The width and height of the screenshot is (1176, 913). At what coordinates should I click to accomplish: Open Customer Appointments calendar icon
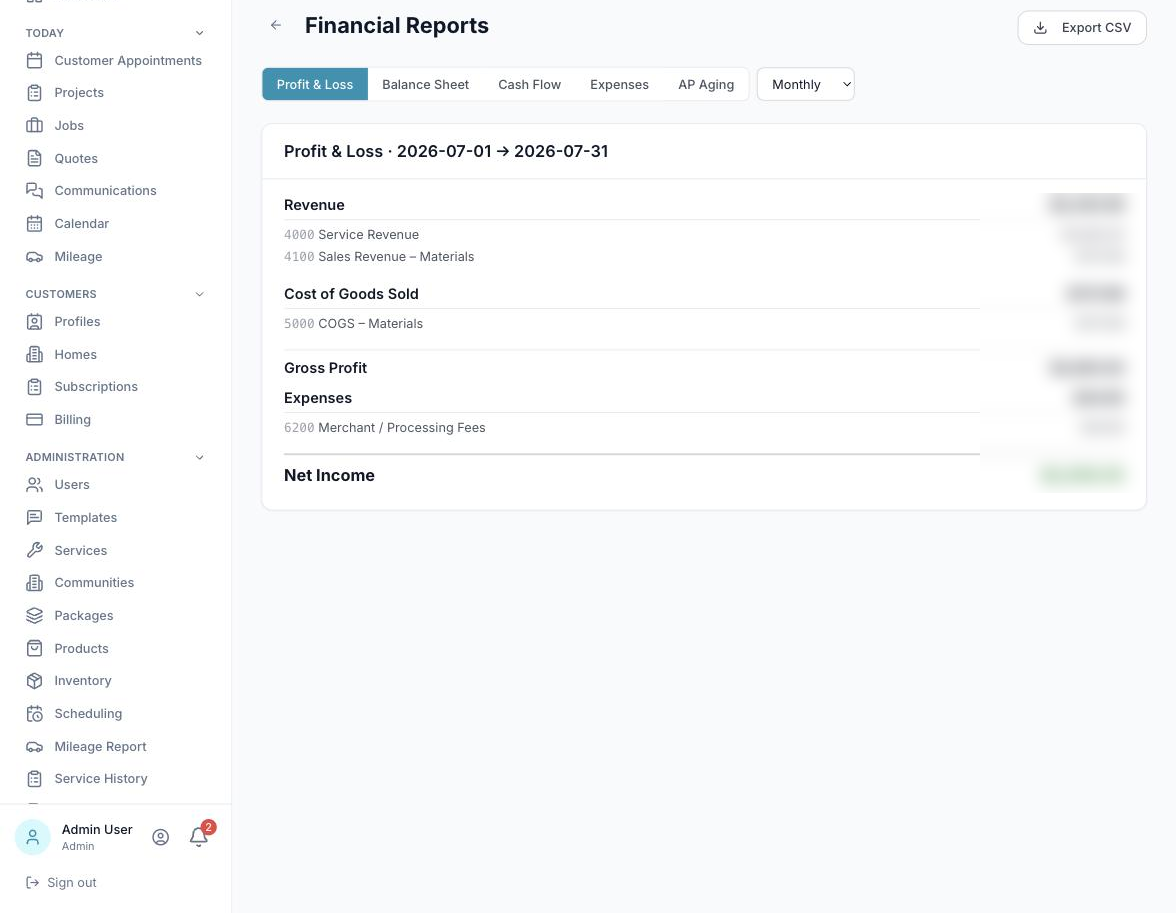tap(34, 61)
